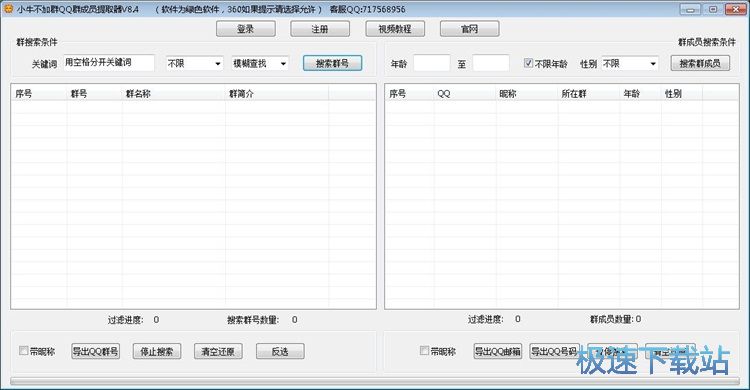This screenshot has width=750, height=390.
Task: Click the 清空还原 button
Action: [218, 351]
